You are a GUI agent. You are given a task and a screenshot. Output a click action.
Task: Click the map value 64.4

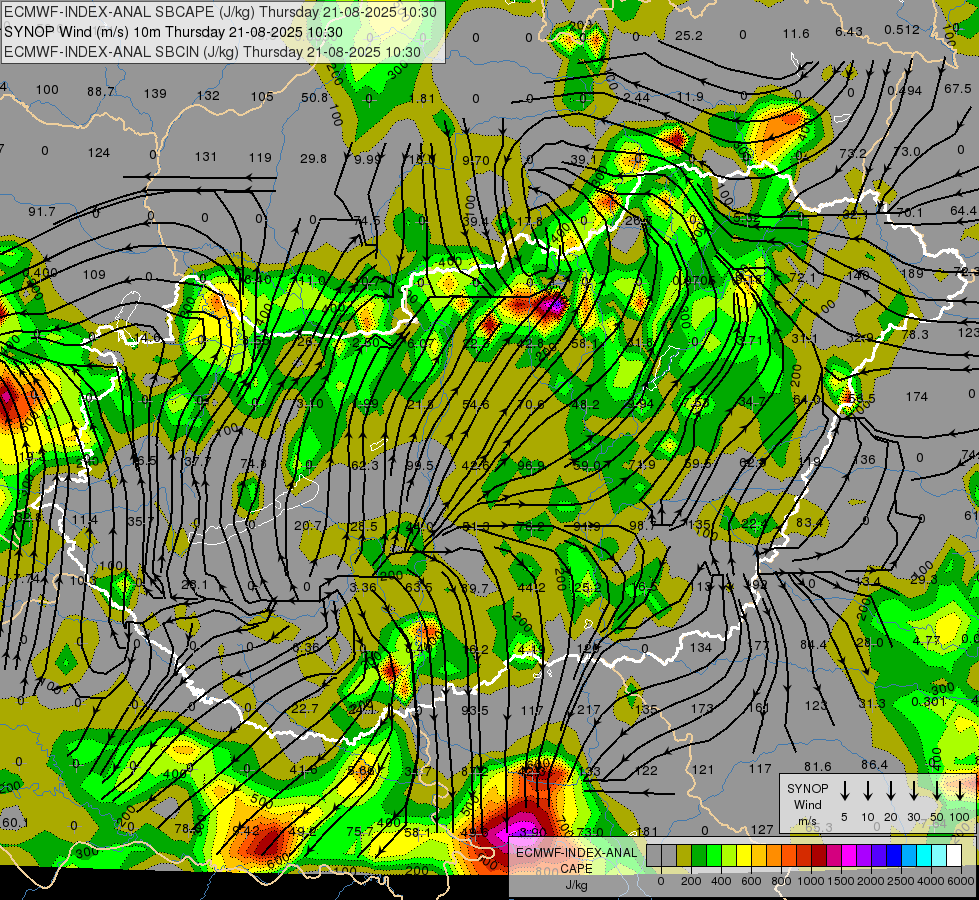[x=963, y=211]
